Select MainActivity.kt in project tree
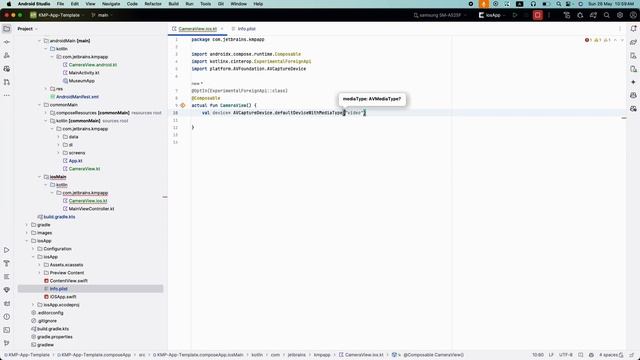Viewport: 640px width, 360px height. (x=84, y=73)
